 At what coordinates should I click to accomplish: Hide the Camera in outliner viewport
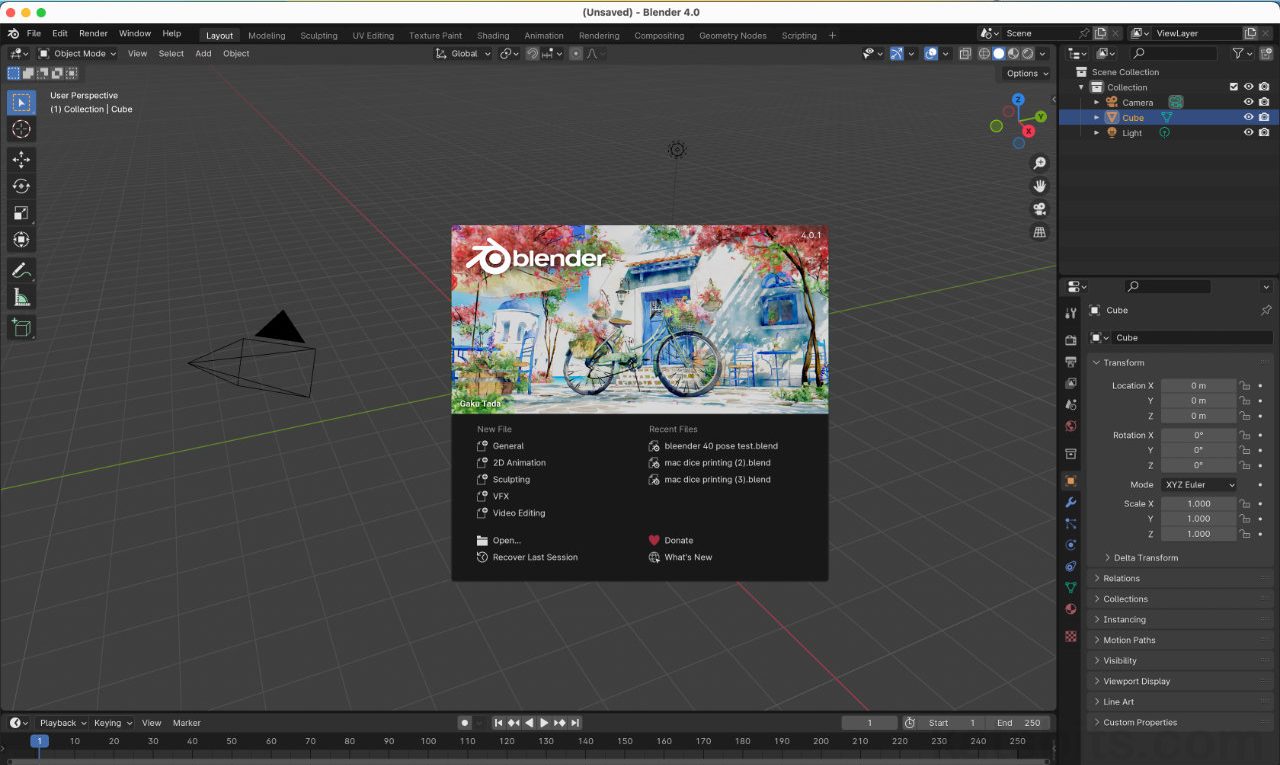1248,102
